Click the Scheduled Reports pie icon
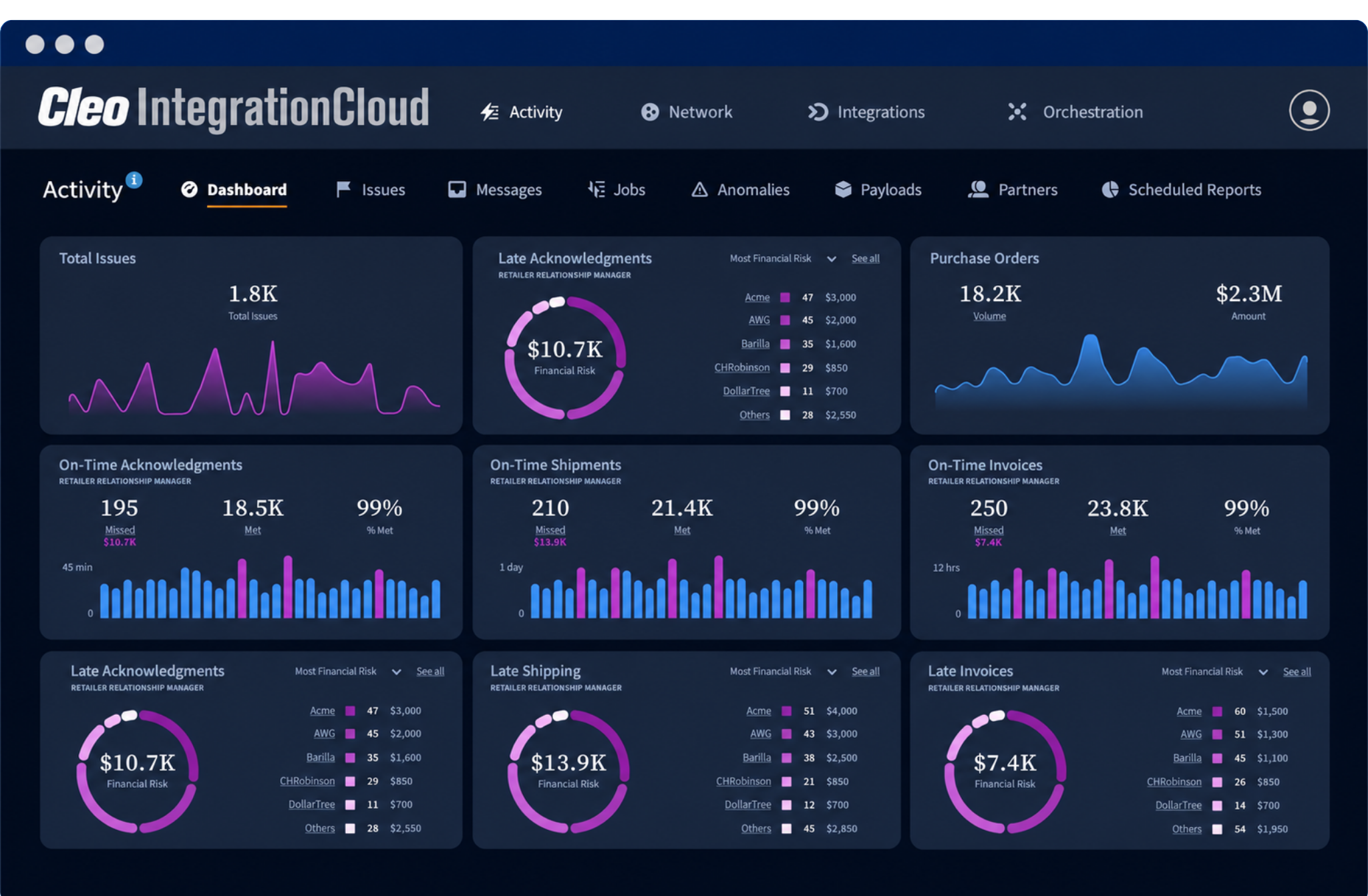Viewport: 1368px width, 896px height. point(1110,190)
